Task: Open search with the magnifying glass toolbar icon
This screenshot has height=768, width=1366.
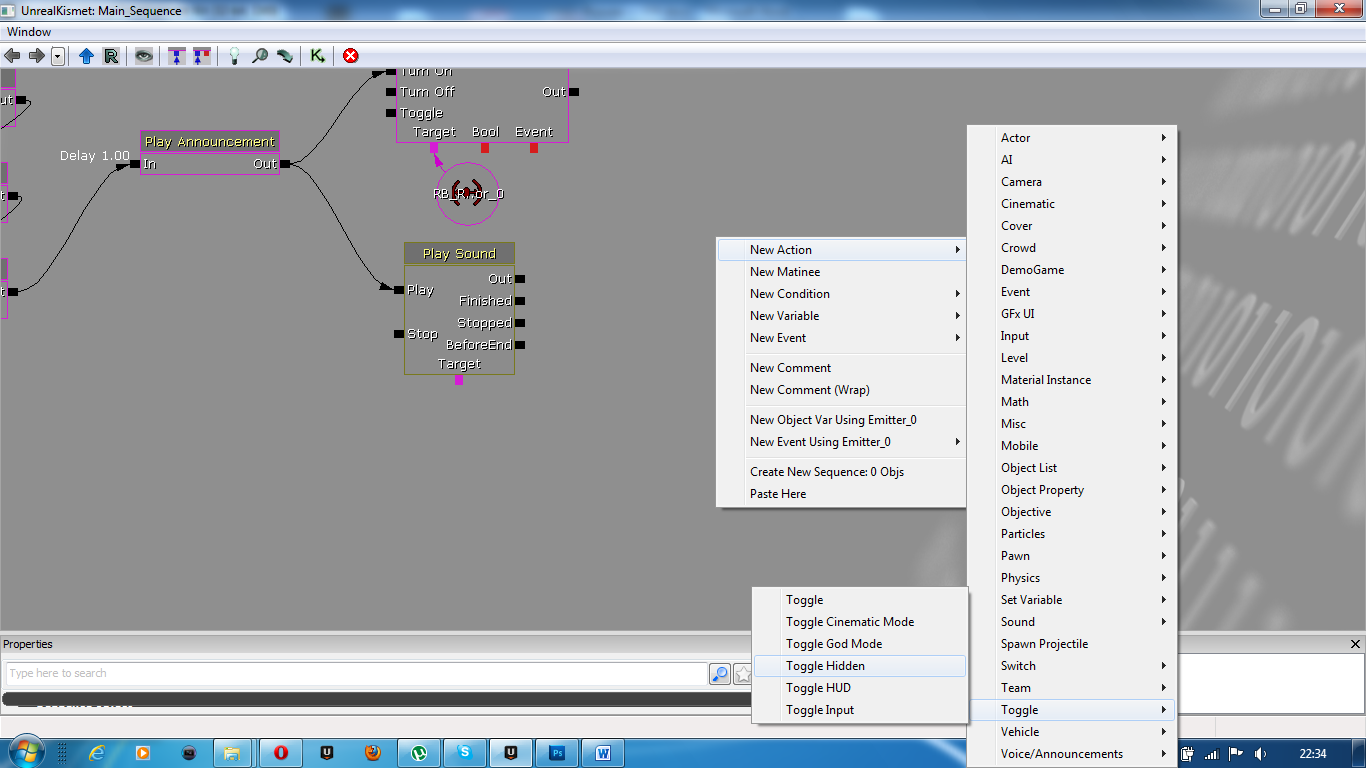Action: pyautogui.click(x=260, y=56)
